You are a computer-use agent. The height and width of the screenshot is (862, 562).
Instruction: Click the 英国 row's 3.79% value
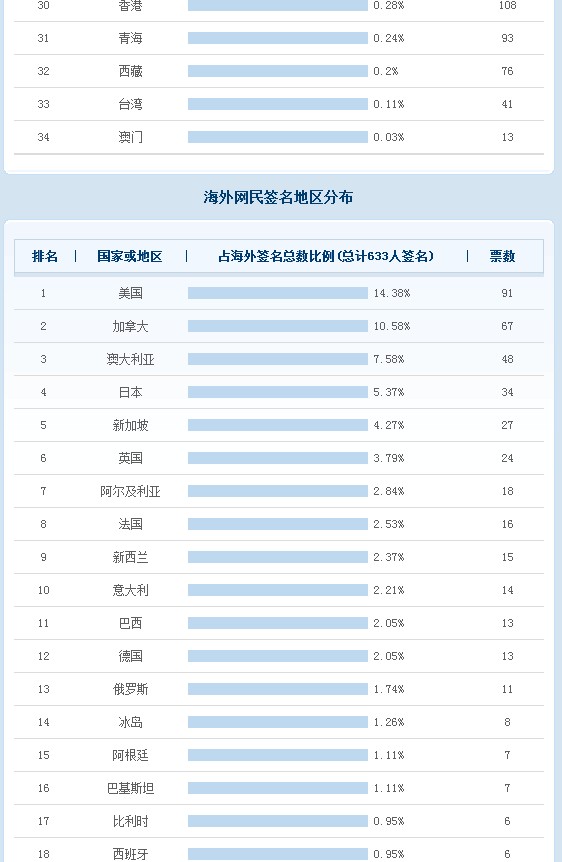click(x=389, y=458)
